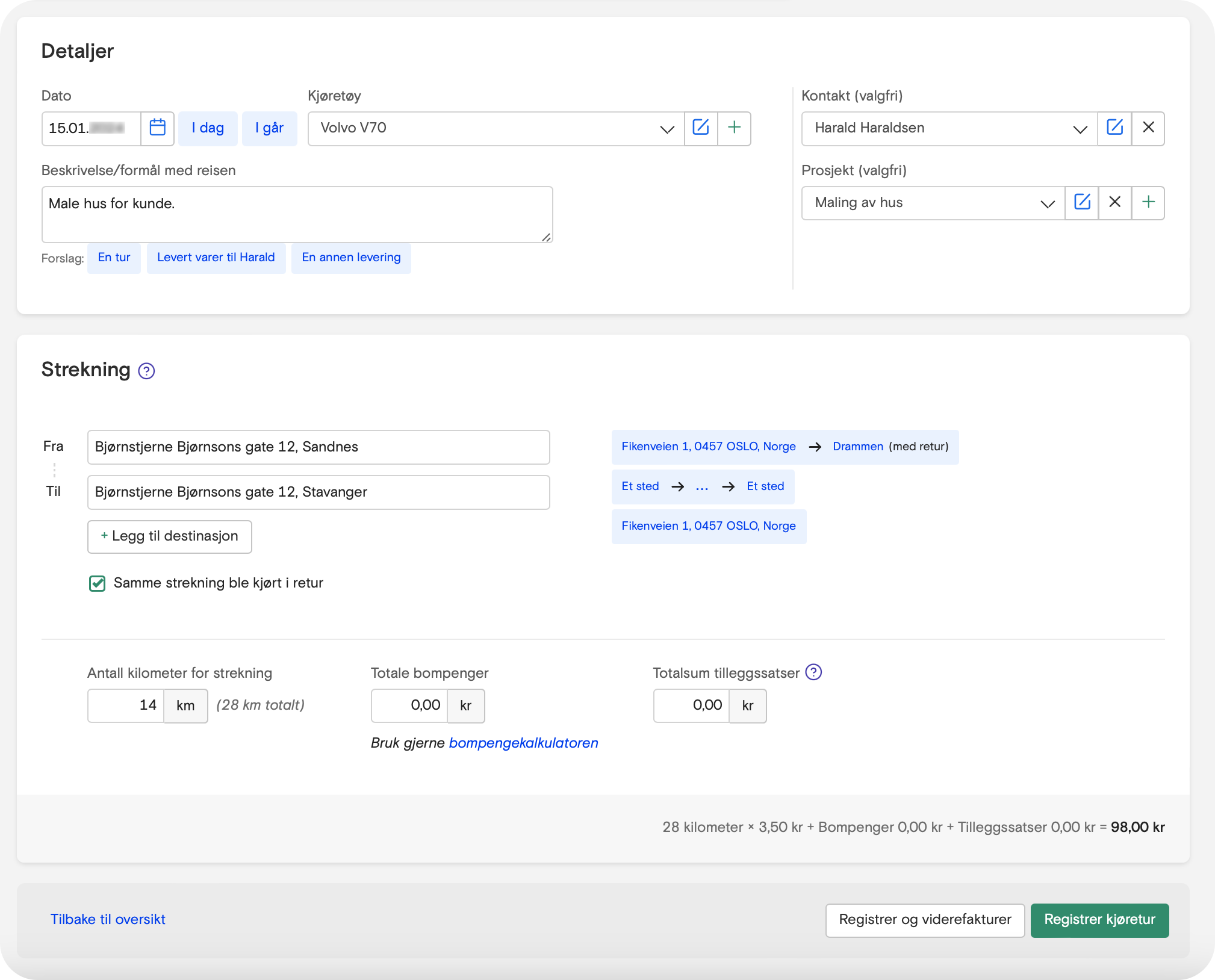Clear the selected contact
The height and width of the screenshot is (980, 1215).
coord(1148,128)
